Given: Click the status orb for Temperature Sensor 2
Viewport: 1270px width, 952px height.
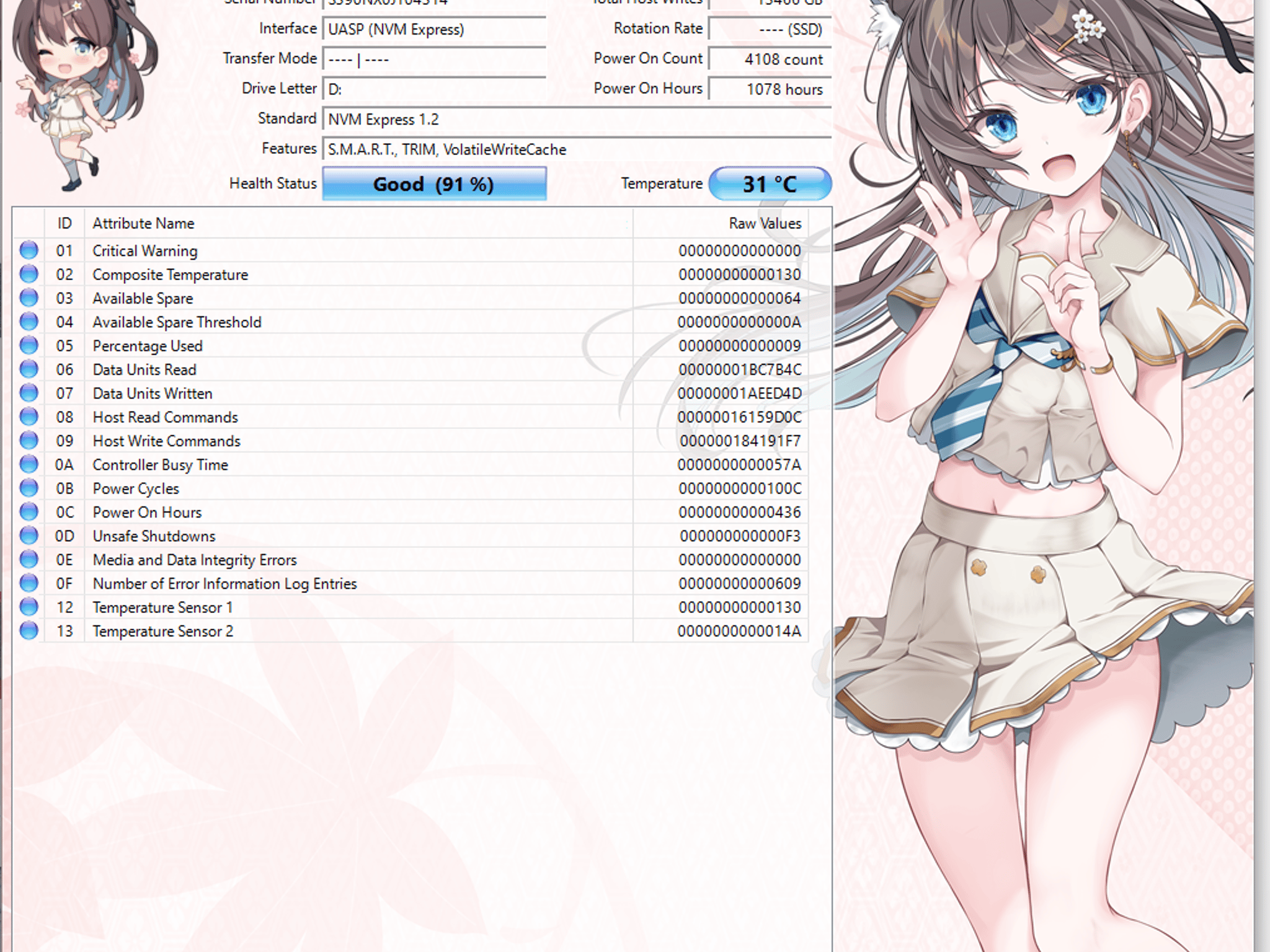Looking at the screenshot, I should point(29,630).
